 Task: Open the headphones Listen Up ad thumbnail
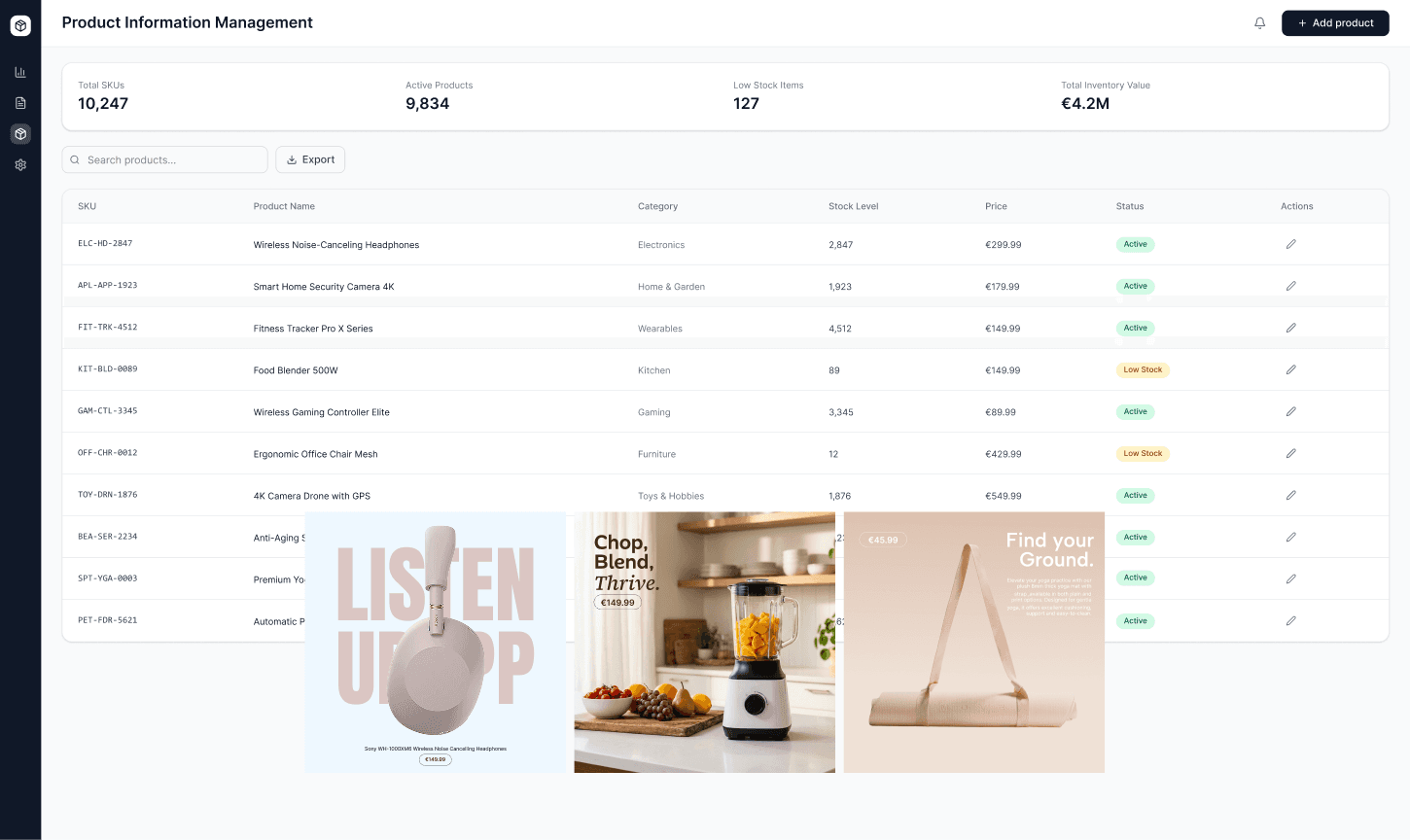(x=436, y=643)
